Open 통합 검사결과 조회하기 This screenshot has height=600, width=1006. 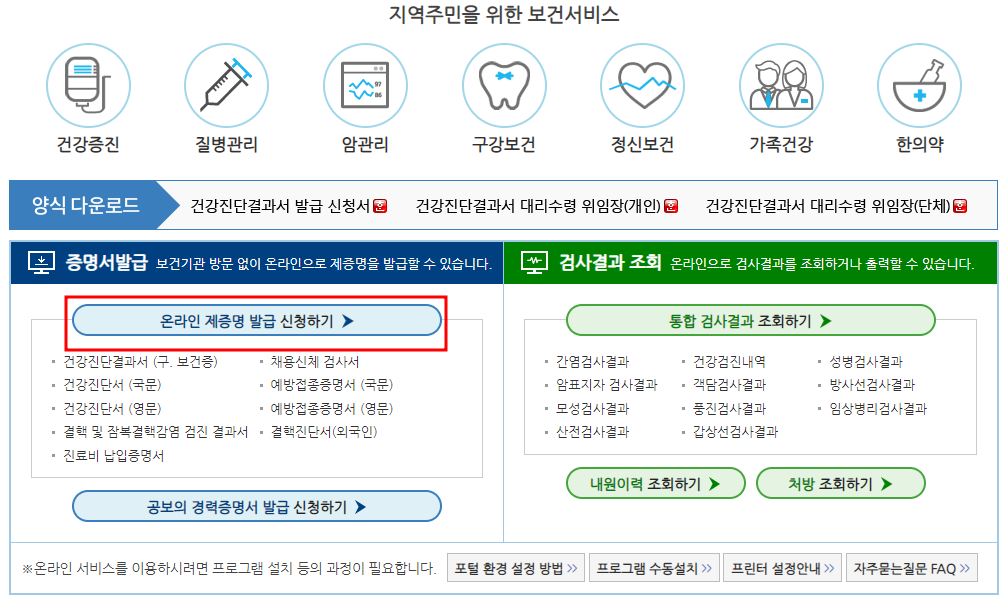point(750,320)
